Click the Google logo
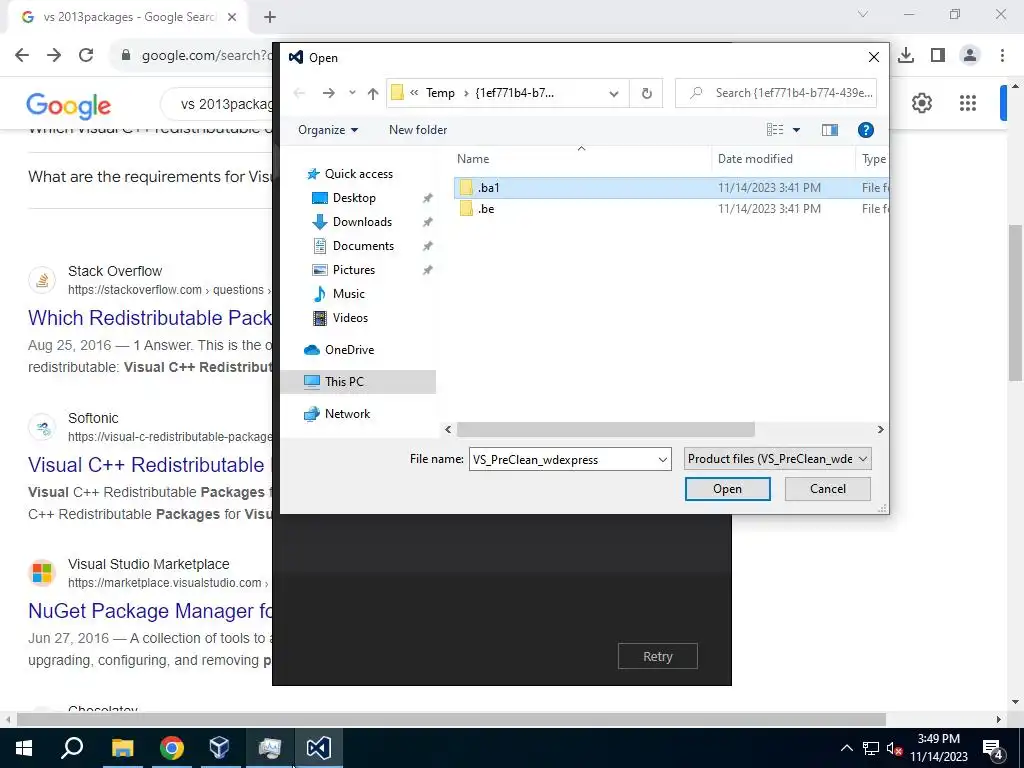Screen dimensions: 1024x768 tap(69, 106)
